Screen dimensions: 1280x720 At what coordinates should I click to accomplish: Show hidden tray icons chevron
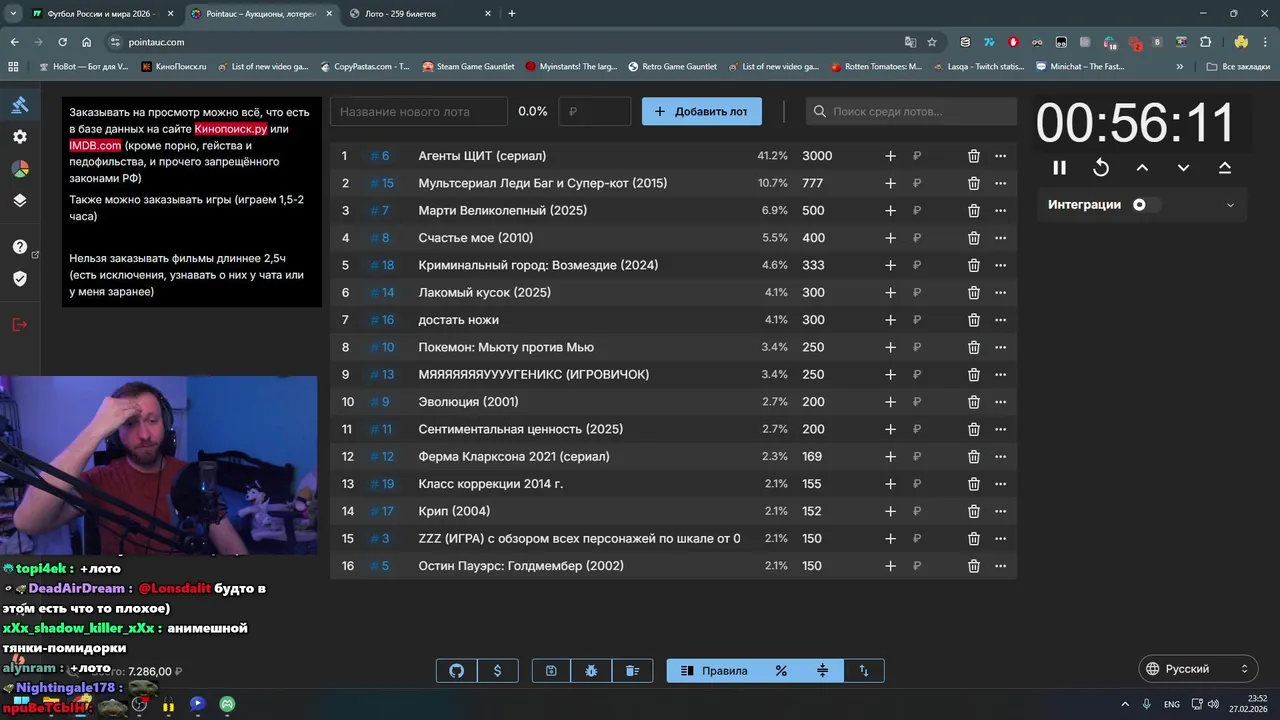pos(1124,704)
